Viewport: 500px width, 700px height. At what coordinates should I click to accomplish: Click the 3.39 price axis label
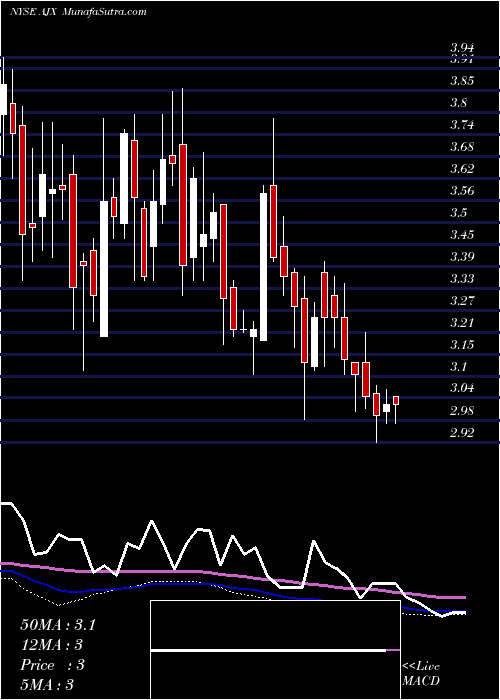coord(462,257)
